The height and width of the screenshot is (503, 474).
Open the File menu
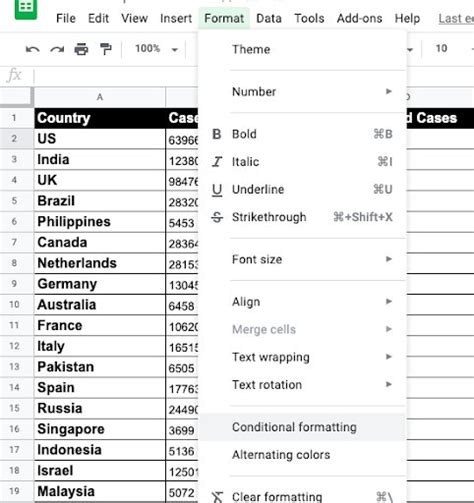[66, 18]
